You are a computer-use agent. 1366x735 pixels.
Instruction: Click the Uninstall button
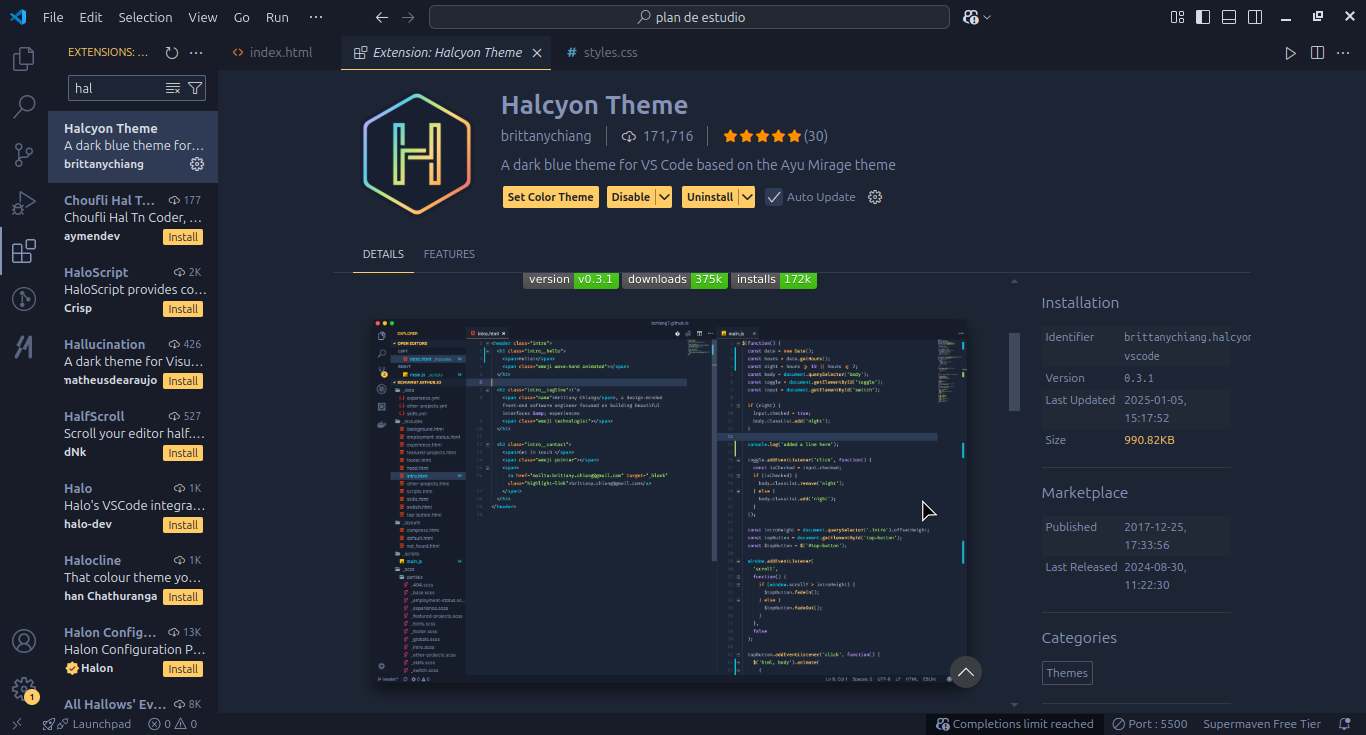(x=710, y=197)
